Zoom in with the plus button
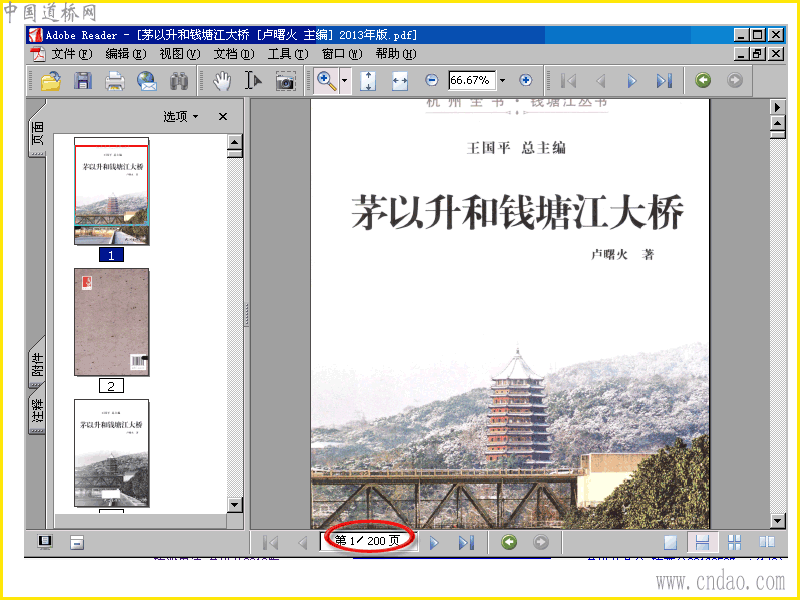This screenshot has width=800, height=600. pos(526,80)
